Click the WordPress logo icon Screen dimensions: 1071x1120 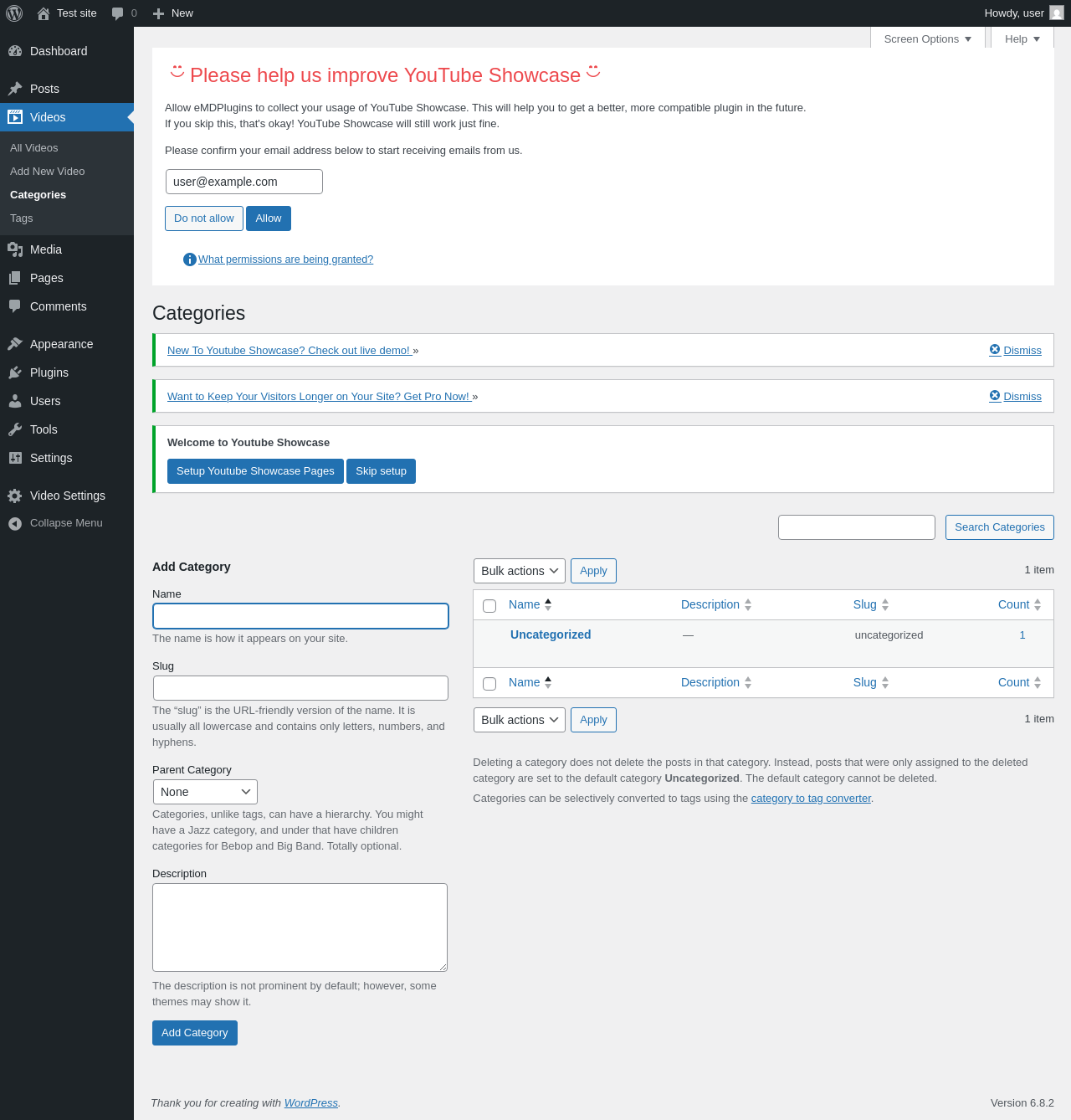click(14, 13)
